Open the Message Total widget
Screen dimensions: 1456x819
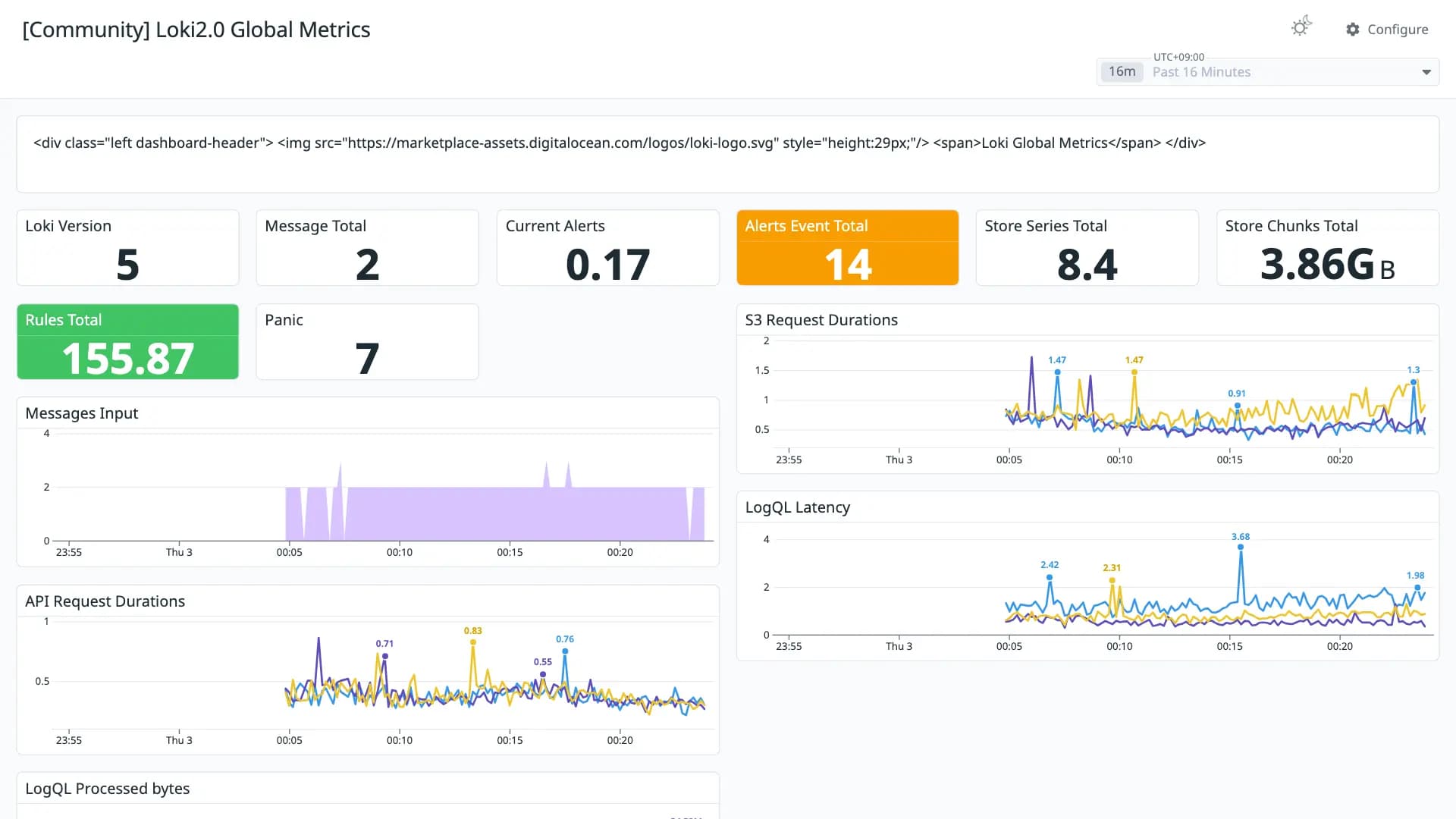click(367, 248)
